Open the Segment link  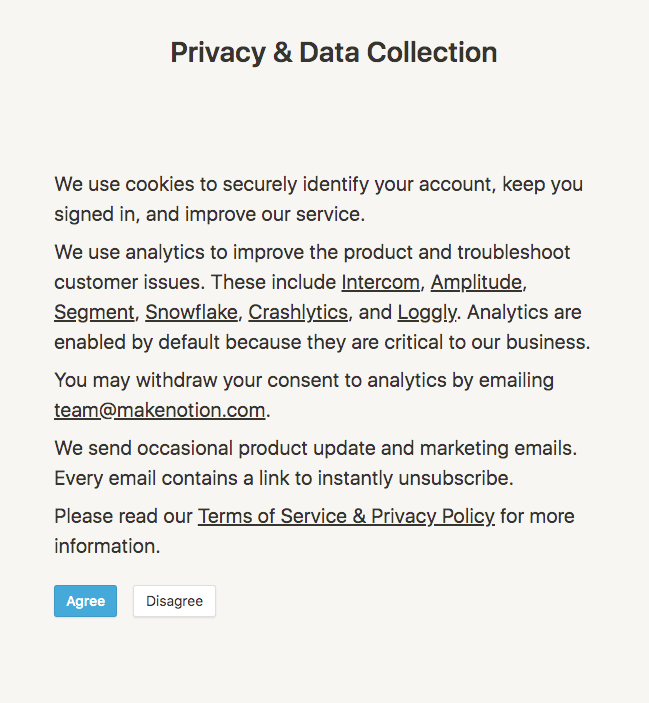94,312
